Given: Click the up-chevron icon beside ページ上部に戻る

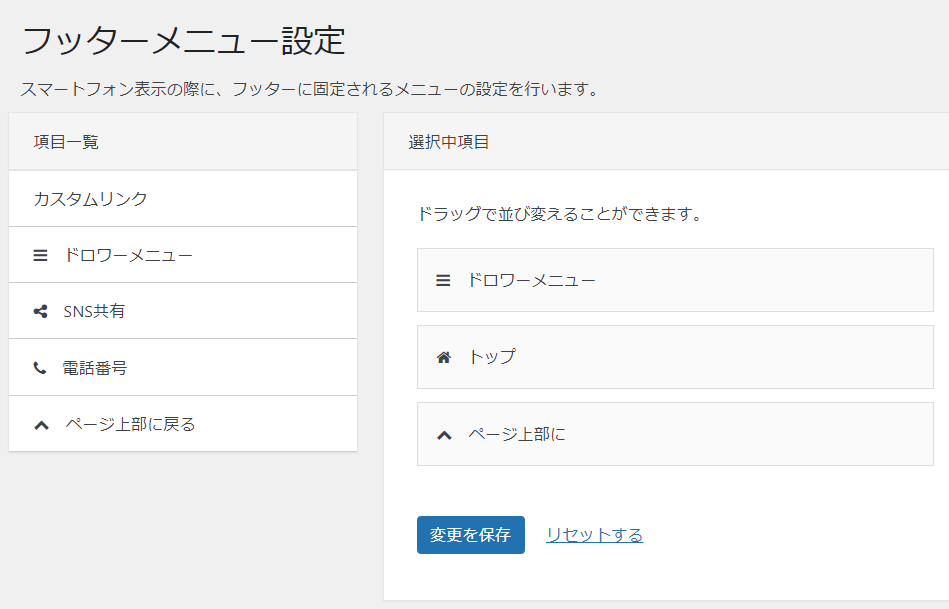Looking at the screenshot, I should [x=41, y=425].
